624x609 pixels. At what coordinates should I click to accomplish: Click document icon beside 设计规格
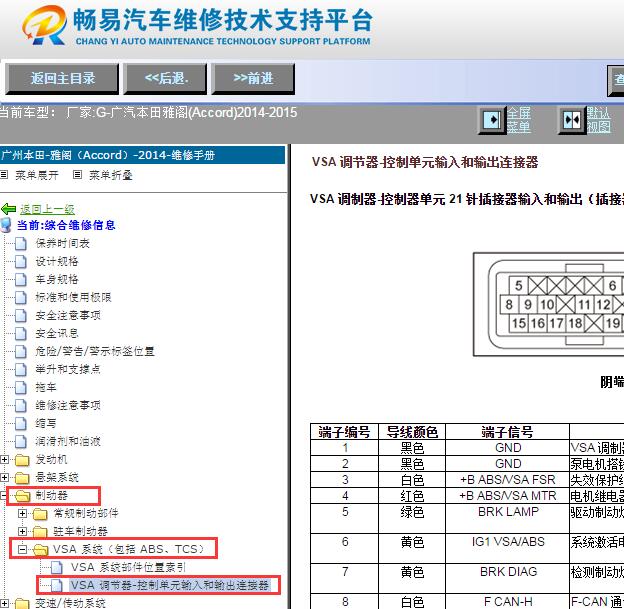coord(21,261)
